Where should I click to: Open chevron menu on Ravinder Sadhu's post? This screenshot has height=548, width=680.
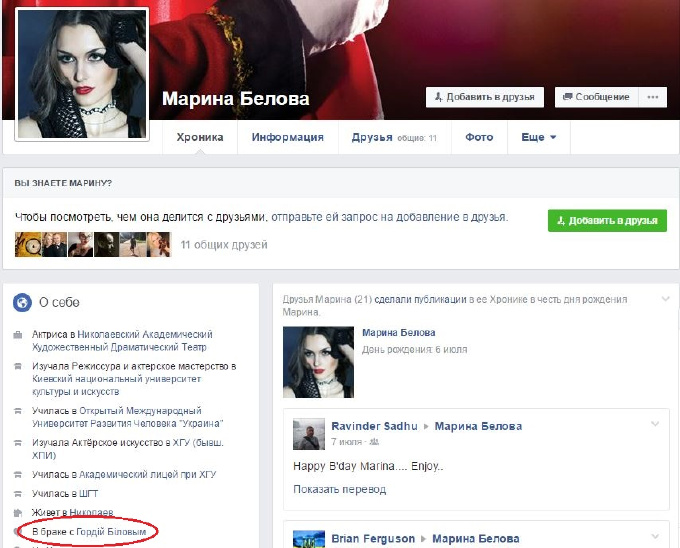(x=655, y=424)
